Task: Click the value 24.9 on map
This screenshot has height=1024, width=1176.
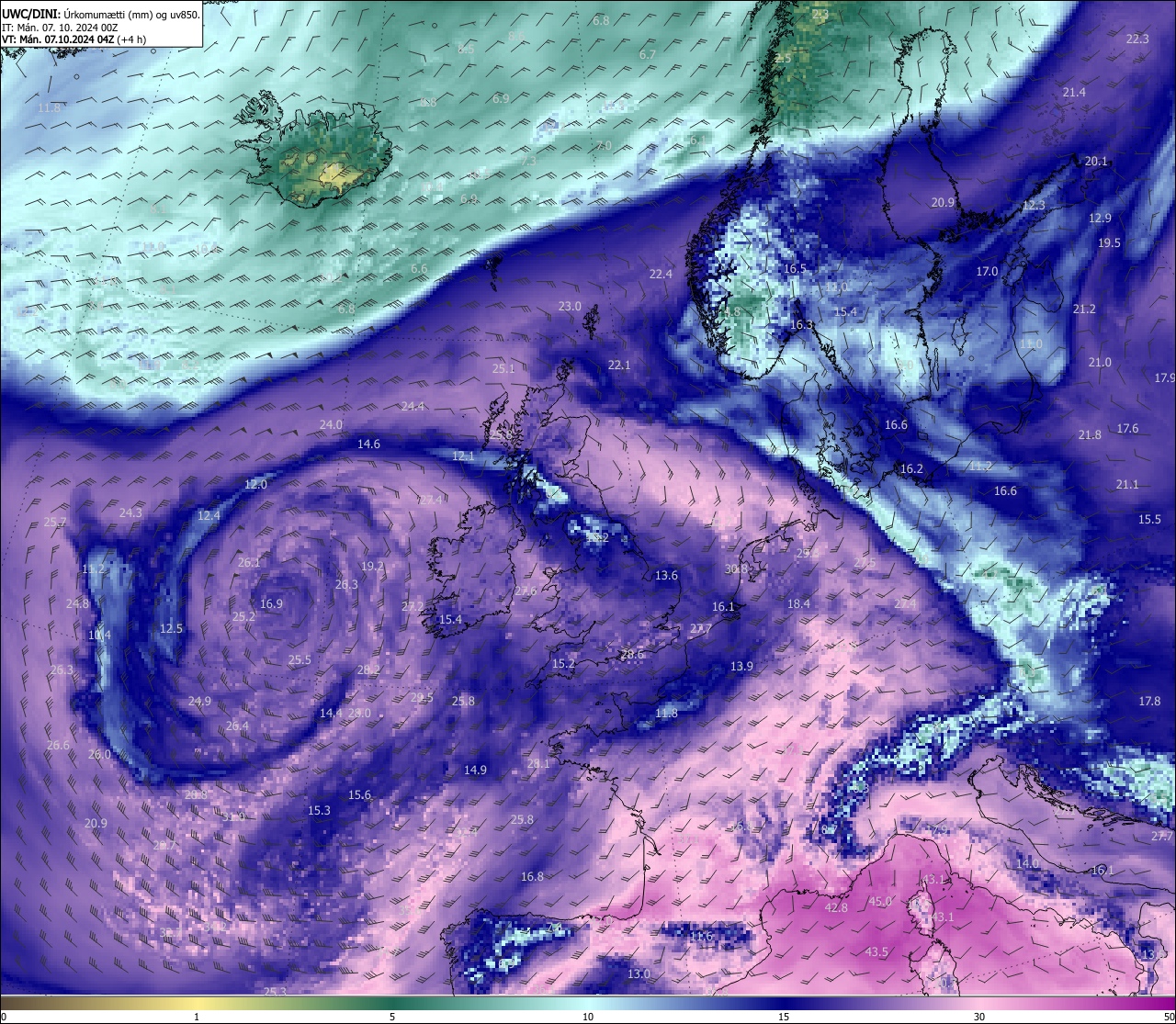Action: coord(199,701)
